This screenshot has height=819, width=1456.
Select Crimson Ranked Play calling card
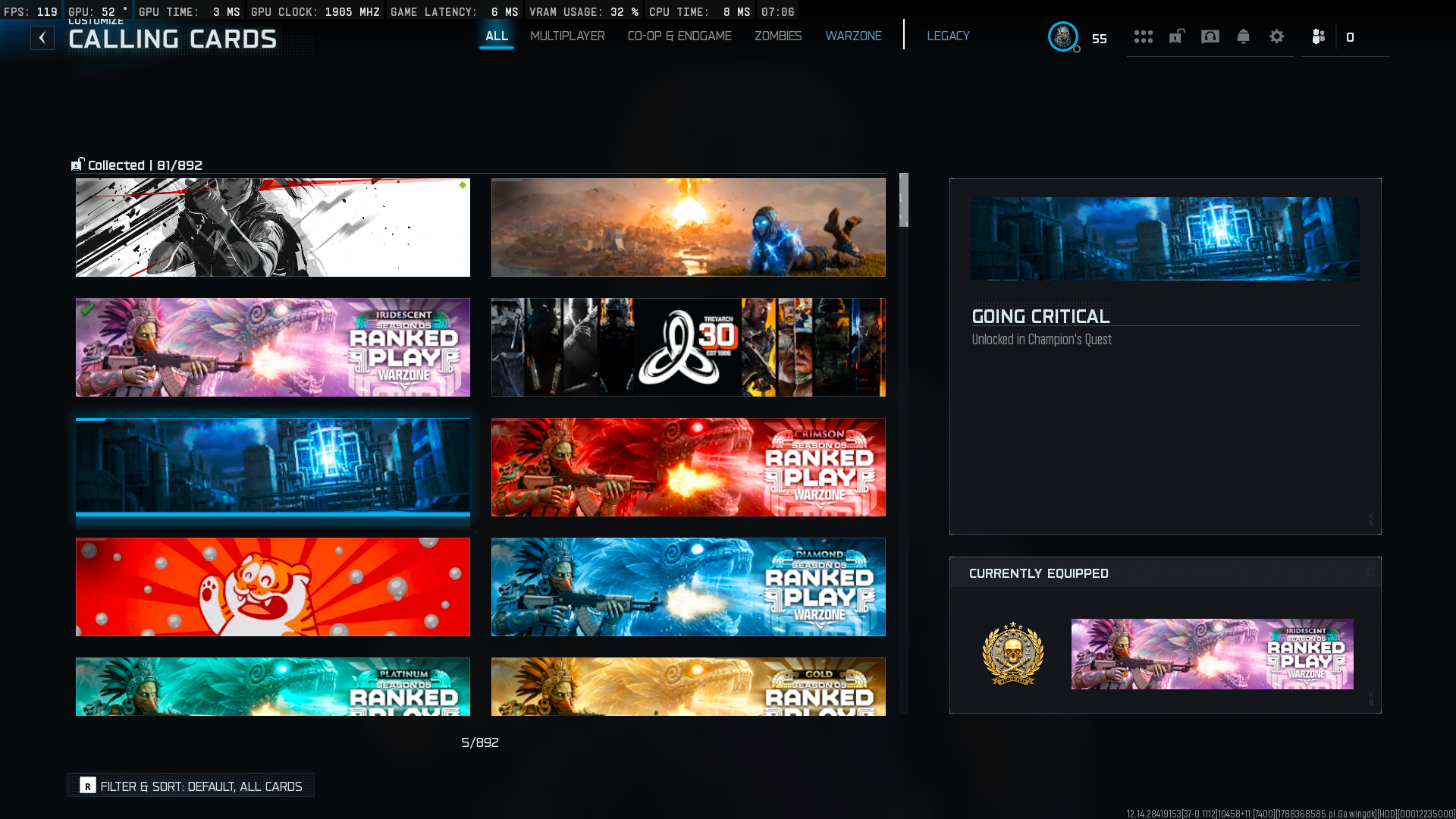pos(689,467)
